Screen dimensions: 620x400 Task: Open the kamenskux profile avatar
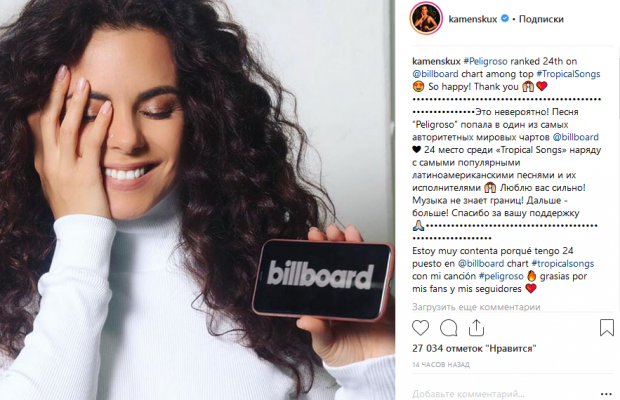click(x=426, y=18)
